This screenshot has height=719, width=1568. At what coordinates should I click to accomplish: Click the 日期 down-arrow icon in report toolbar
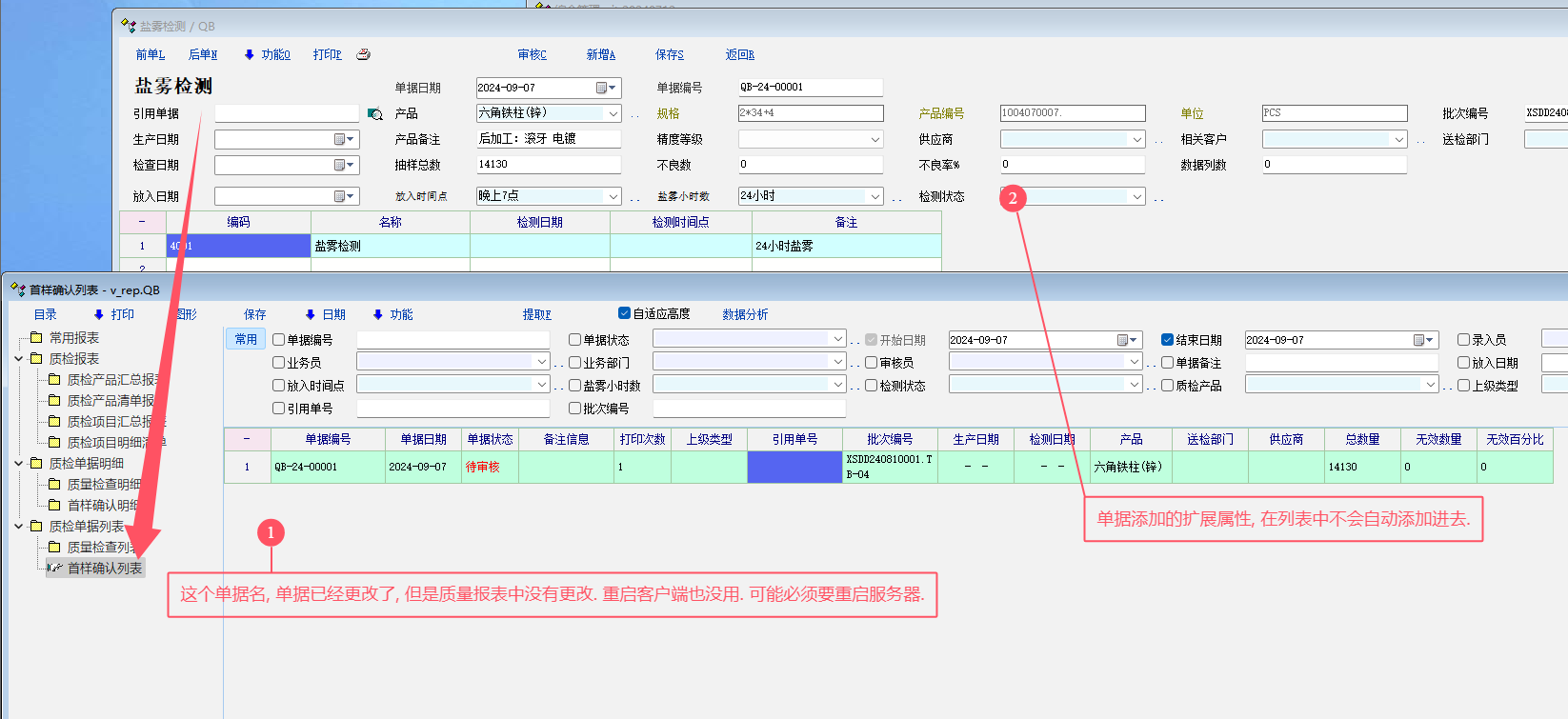[310, 315]
